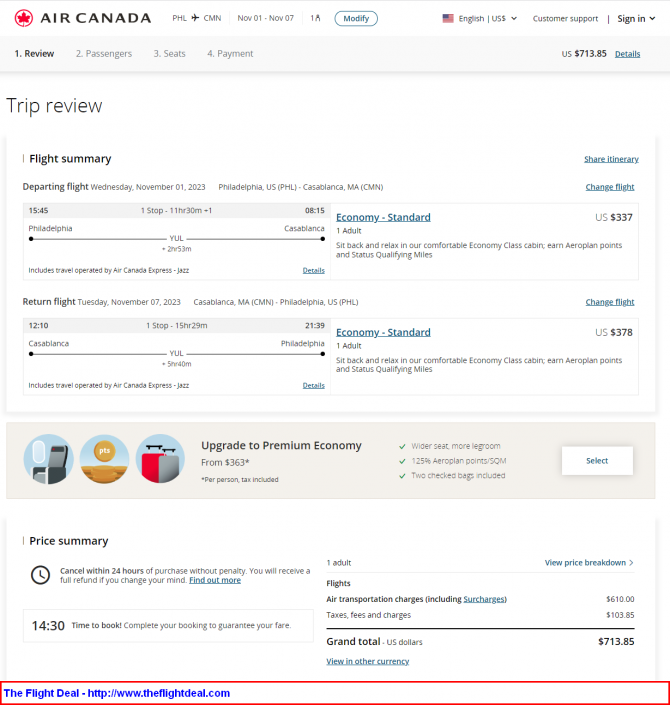Click the Upgrade to Premium Economy heading
Image resolution: width=670 pixels, height=705 pixels.
point(281,446)
